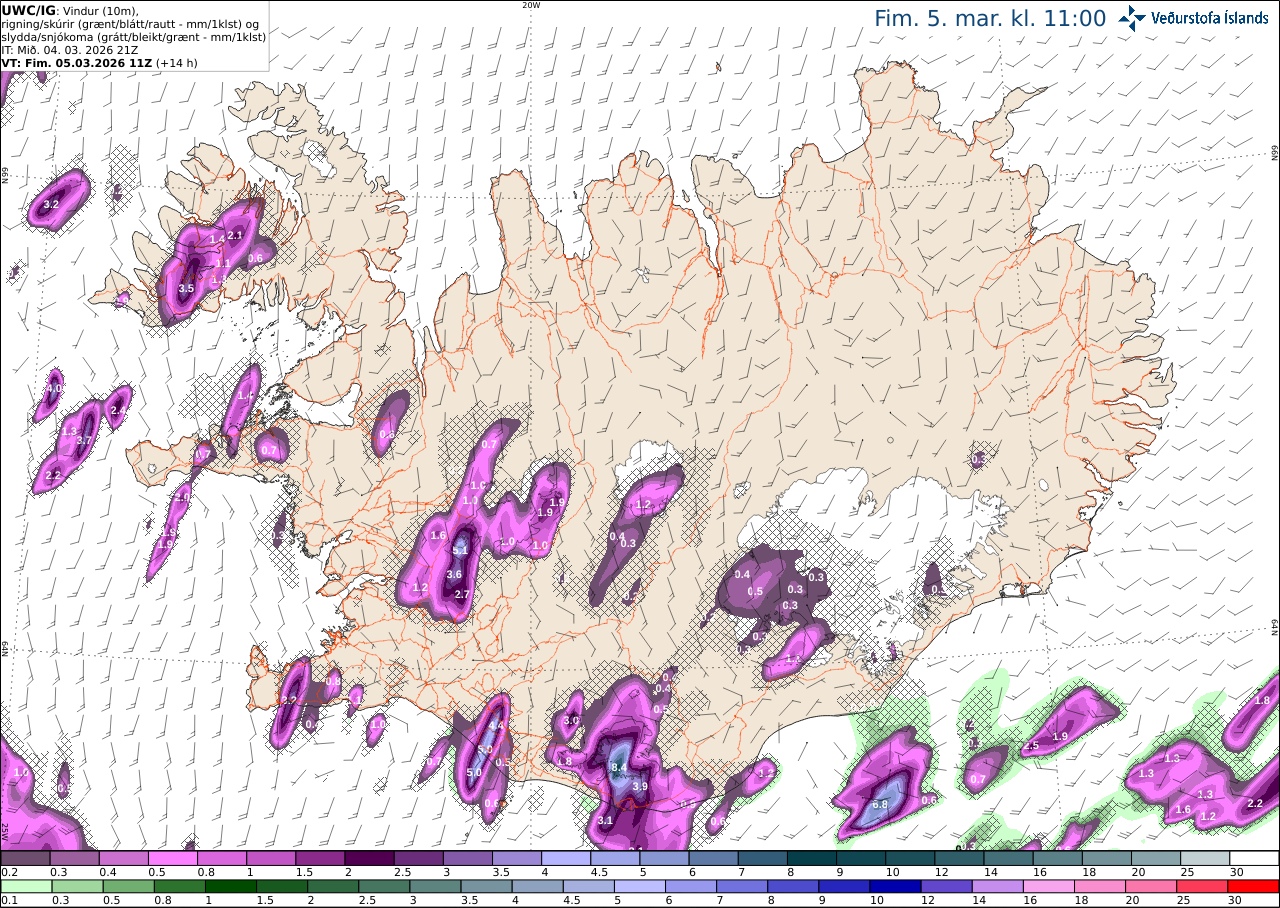Select the 0.5 pink swatch in the snow legend row
Viewport: 1280px width, 908px height.
point(172,858)
